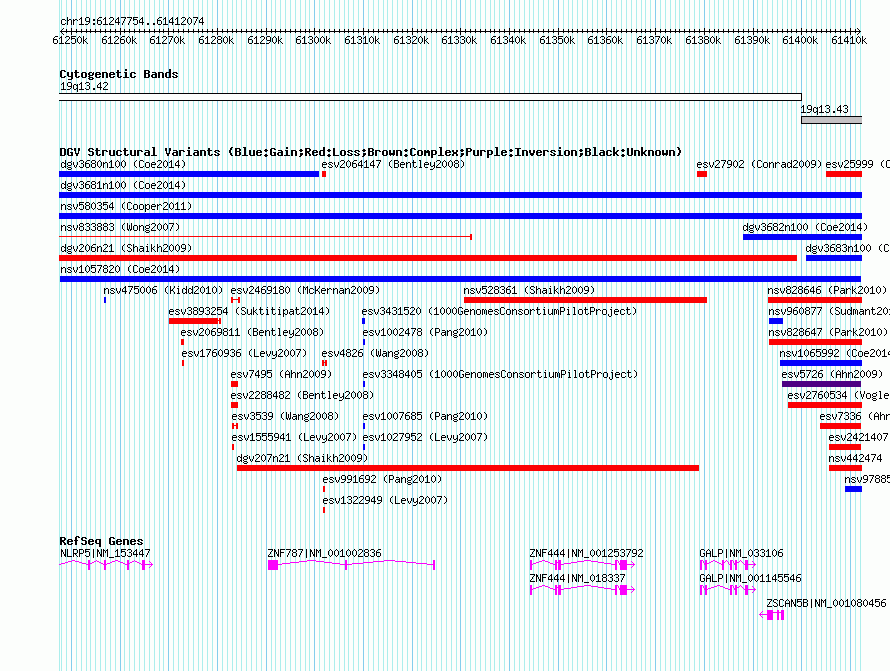The height and width of the screenshot is (671, 890).
Task: Click the ZSCAN5B gene structure glyph
Action: coord(772,615)
